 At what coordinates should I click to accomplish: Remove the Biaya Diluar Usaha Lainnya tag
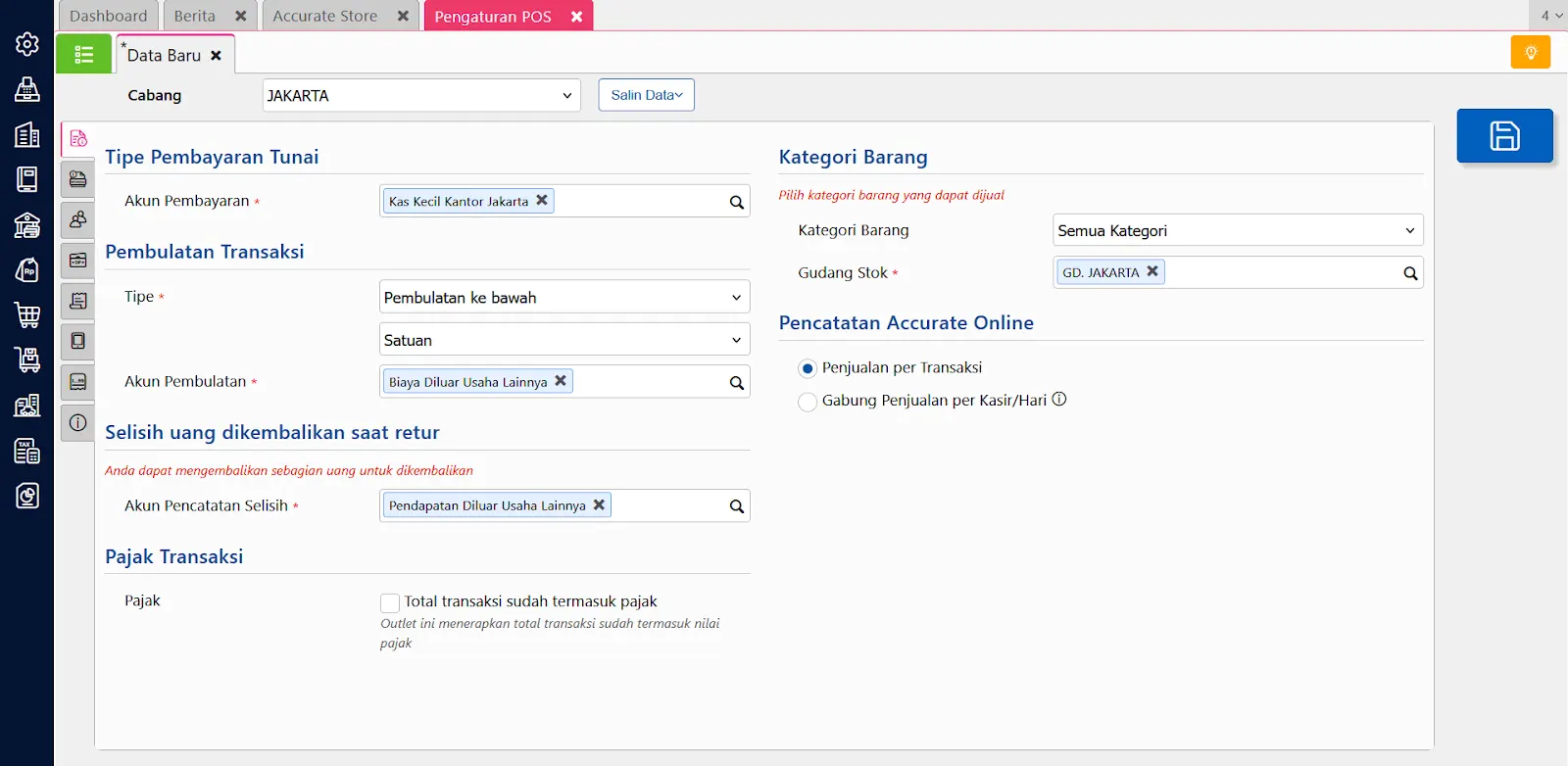pyautogui.click(x=561, y=381)
